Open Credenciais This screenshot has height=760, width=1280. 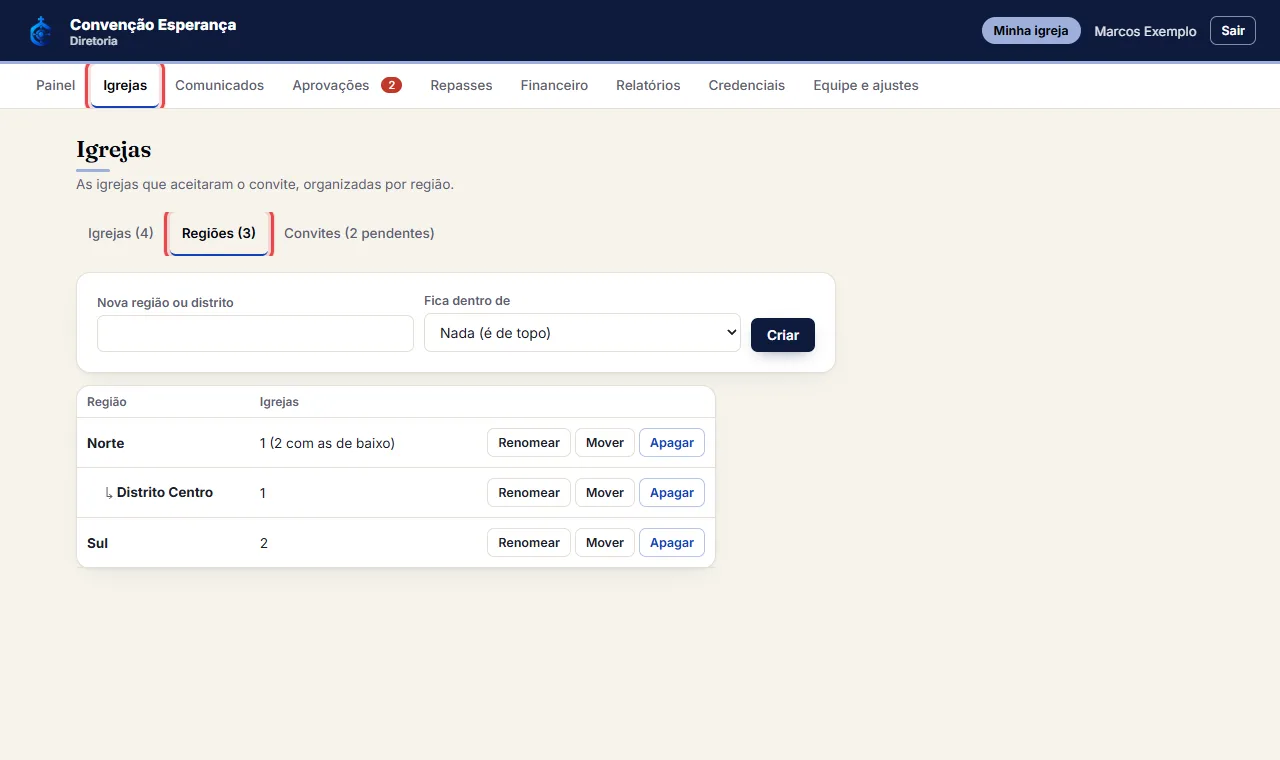point(747,85)
